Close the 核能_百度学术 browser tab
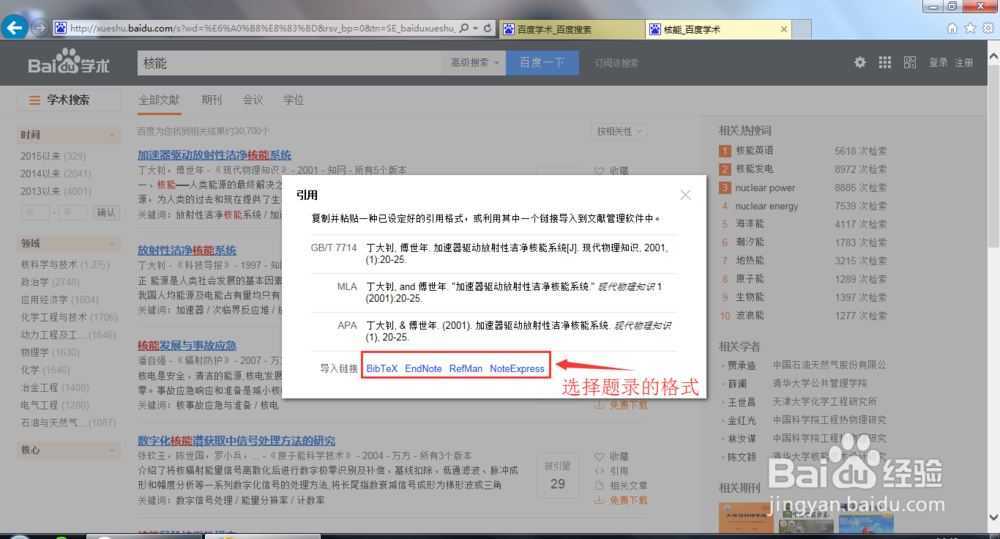The height and width of the screenshot is (539, 1000). tap(784, 29)
